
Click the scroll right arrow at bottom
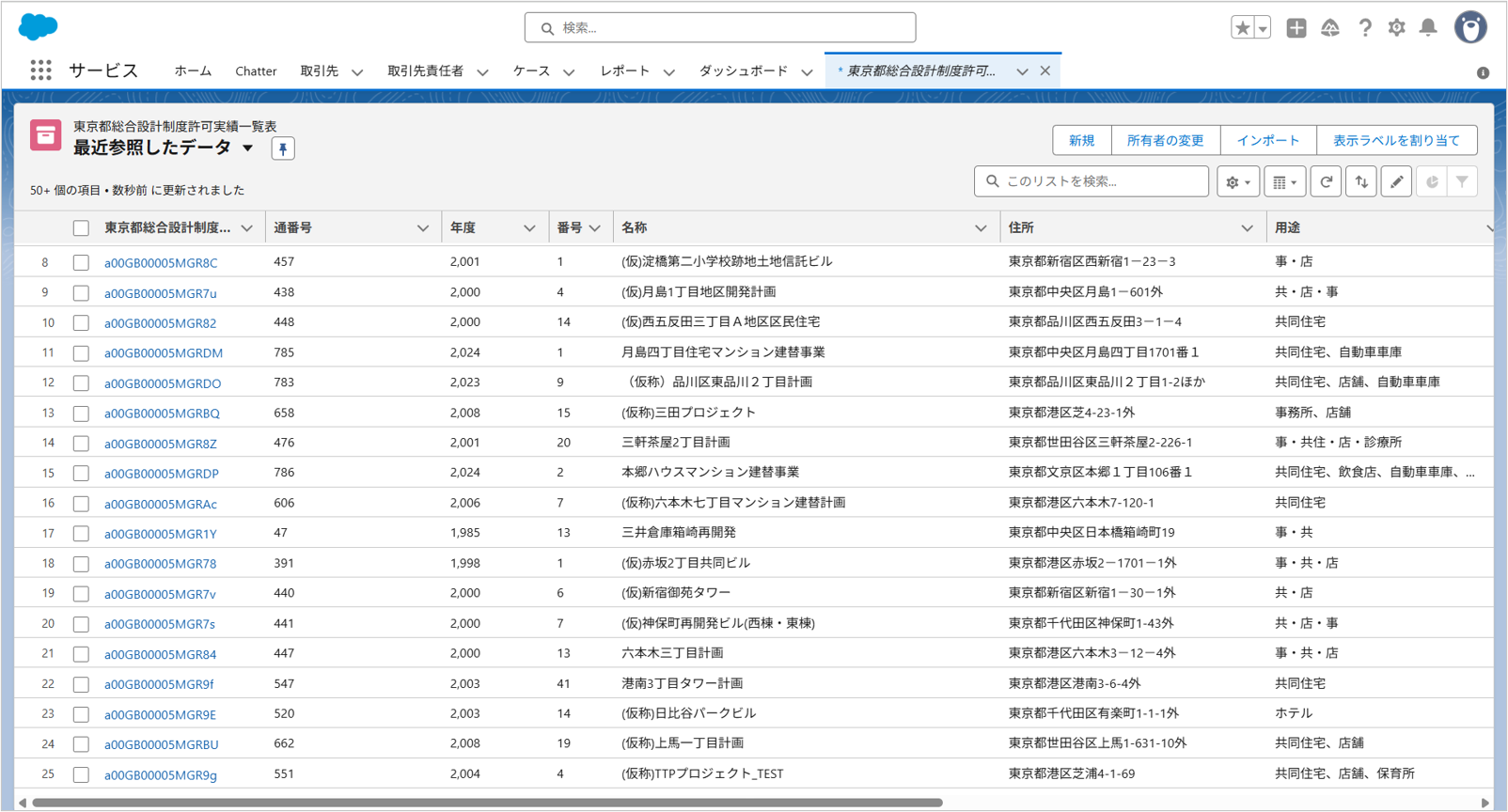[x=1485, y=803]
